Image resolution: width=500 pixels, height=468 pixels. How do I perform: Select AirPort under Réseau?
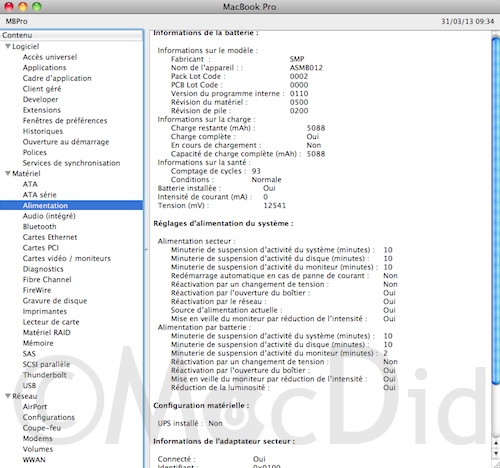35,407
